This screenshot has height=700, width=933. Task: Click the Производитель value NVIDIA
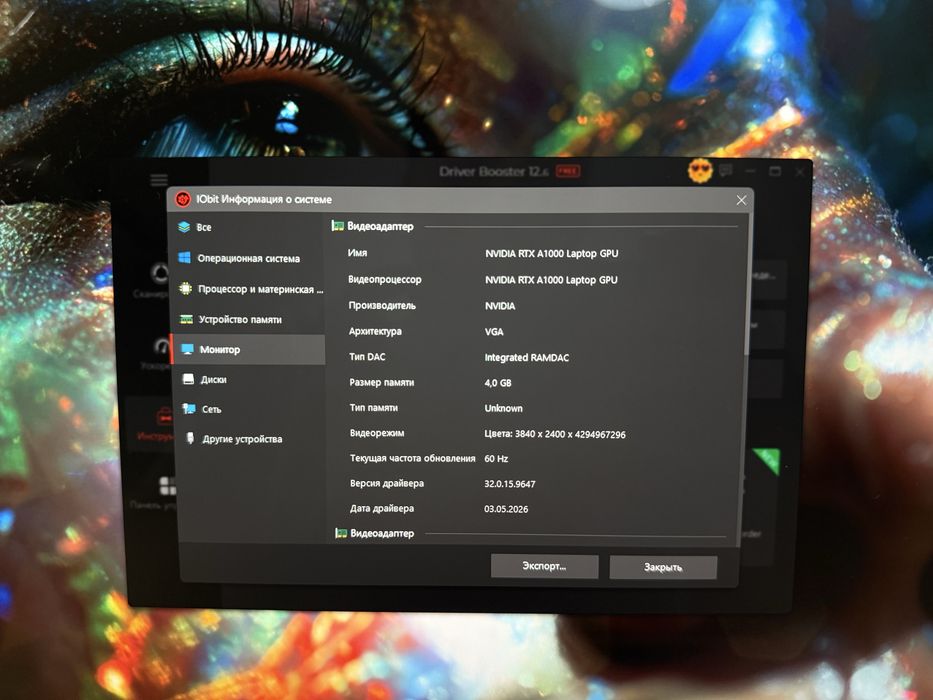point(500,306)
